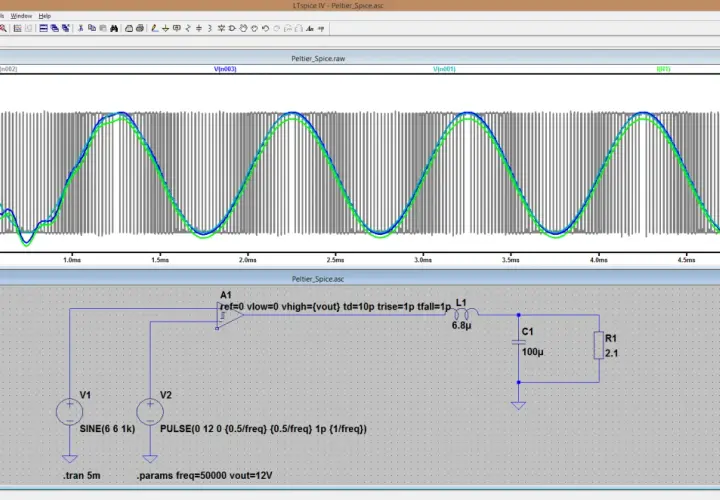Cascade windows using the toolbar icon
This screenshot has height=500, width=720.
click(55, 28)
